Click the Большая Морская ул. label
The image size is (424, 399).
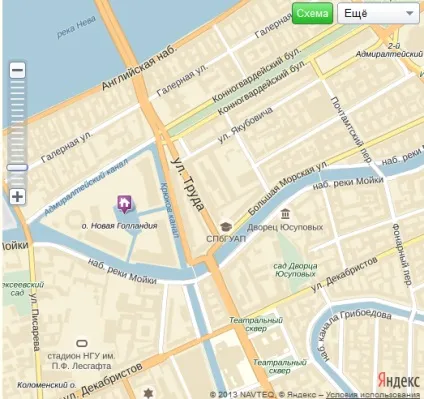click(288, 189)
